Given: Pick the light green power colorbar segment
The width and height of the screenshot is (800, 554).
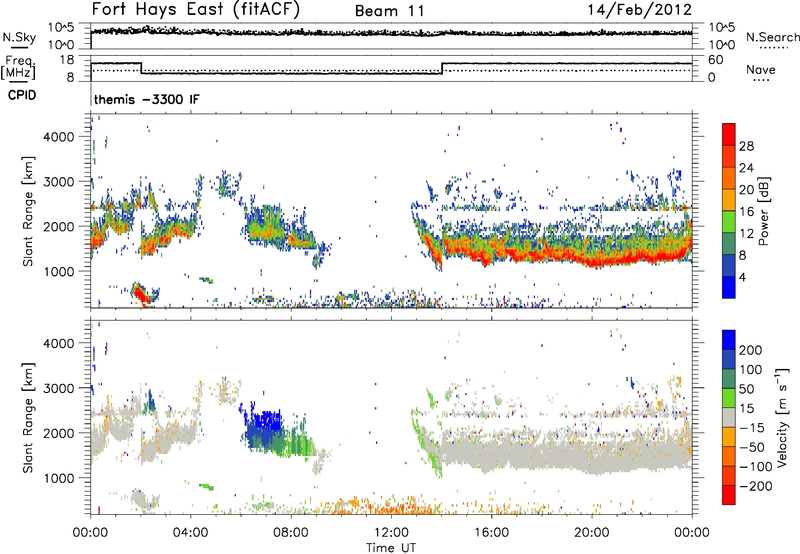Looking at the screenshot, I should coord(729,222).
